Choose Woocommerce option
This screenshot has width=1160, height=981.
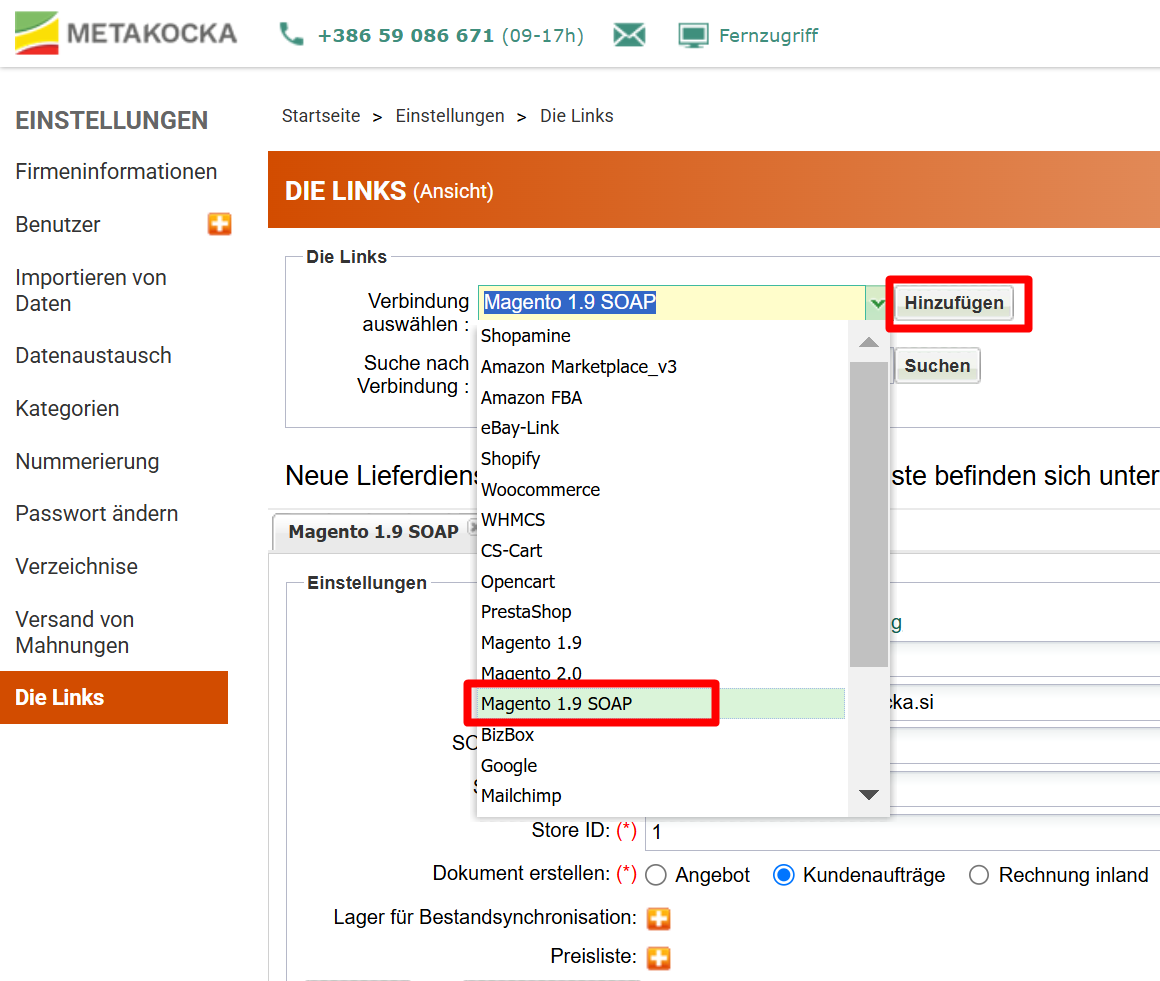click(x=661, y=490)
